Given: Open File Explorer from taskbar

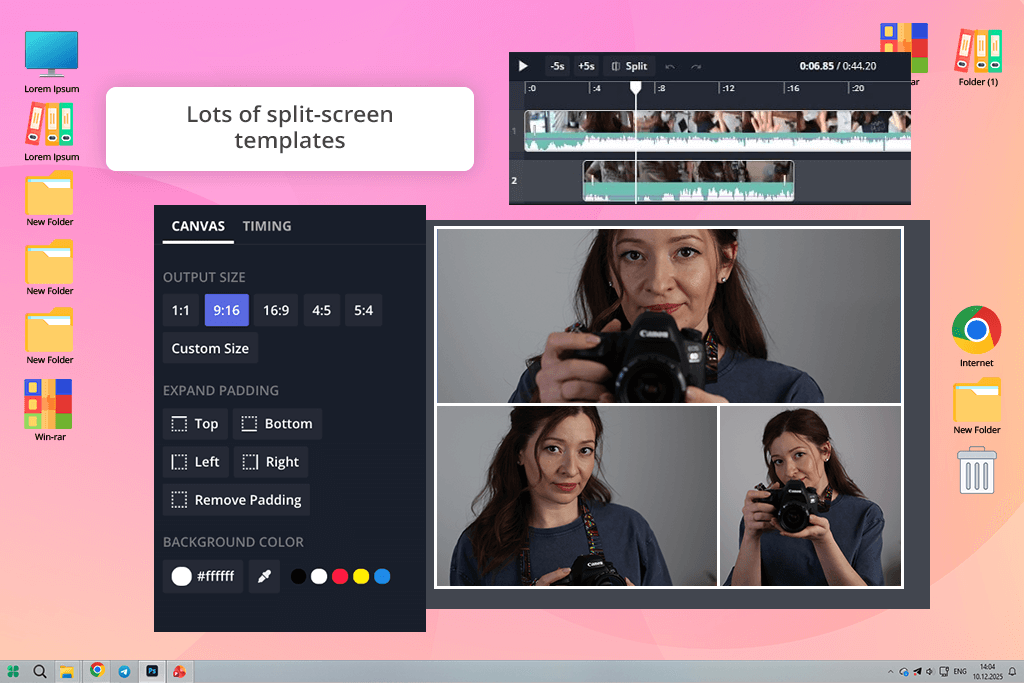Looking at the screenshot, I should click(x=66, y=671).
